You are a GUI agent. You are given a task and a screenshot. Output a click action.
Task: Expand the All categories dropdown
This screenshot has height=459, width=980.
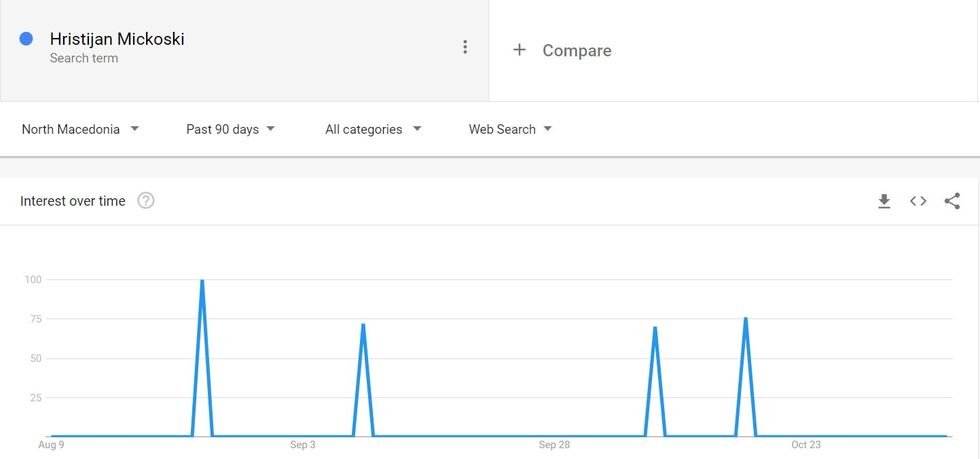tap(373, 129)
